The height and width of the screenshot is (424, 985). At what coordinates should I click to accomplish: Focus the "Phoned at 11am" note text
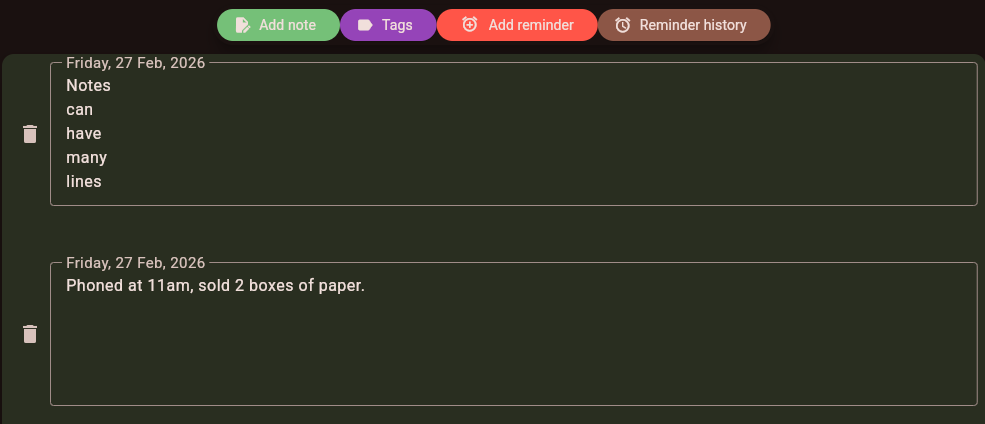point(215,286)
